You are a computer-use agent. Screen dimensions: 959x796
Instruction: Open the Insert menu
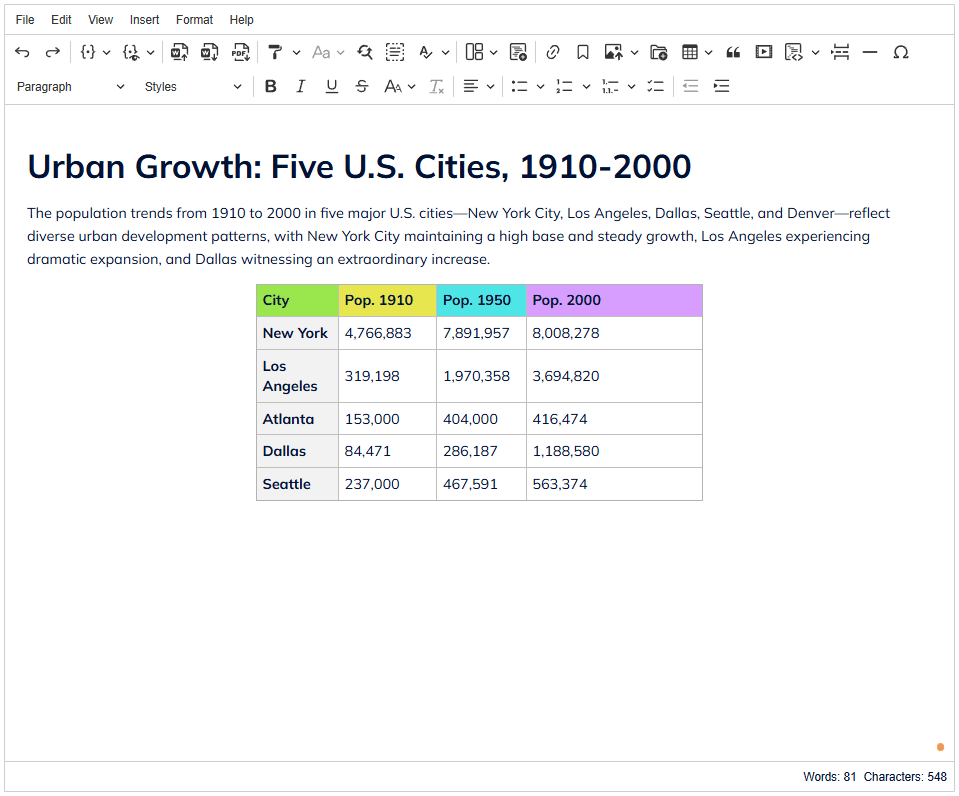pyautogui.click(x=144, y=20)
